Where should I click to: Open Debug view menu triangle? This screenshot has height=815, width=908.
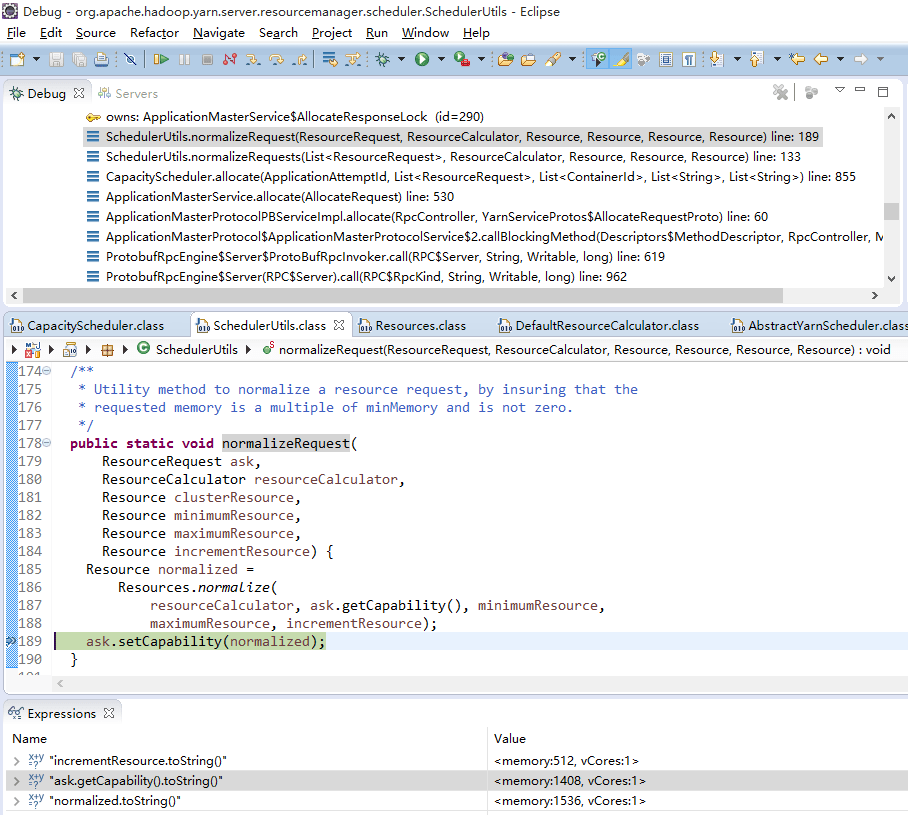coord(840,90)
